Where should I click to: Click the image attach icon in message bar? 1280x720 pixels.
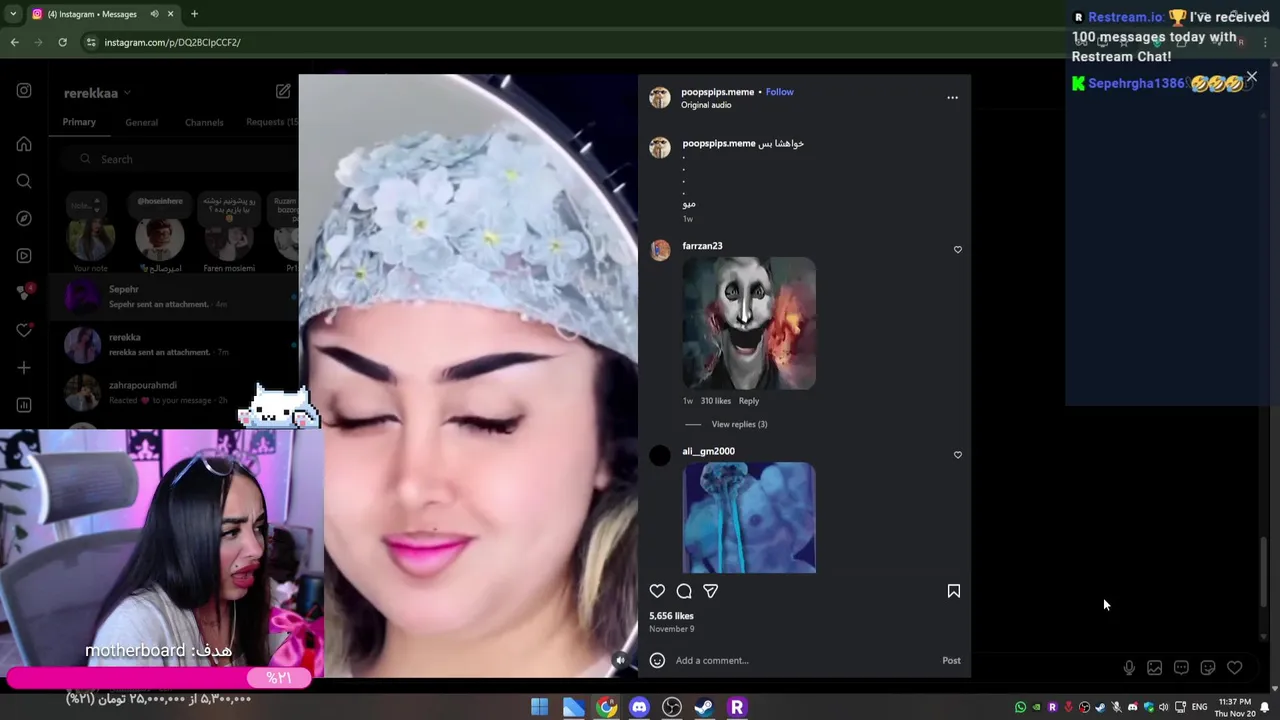click(1155, 668)
